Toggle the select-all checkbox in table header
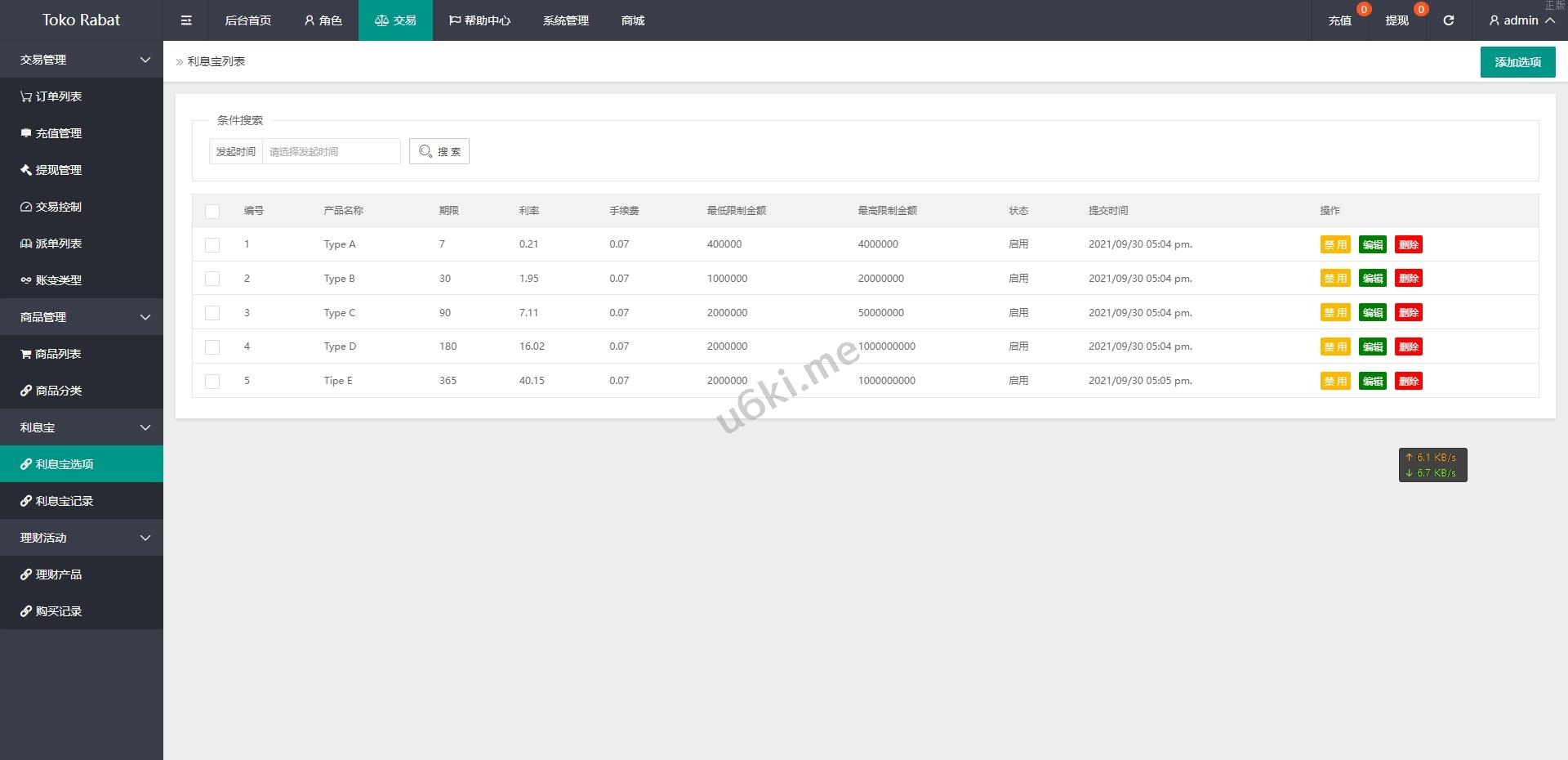The width and height of the screenshot is (1568, 760). point(212,212)
